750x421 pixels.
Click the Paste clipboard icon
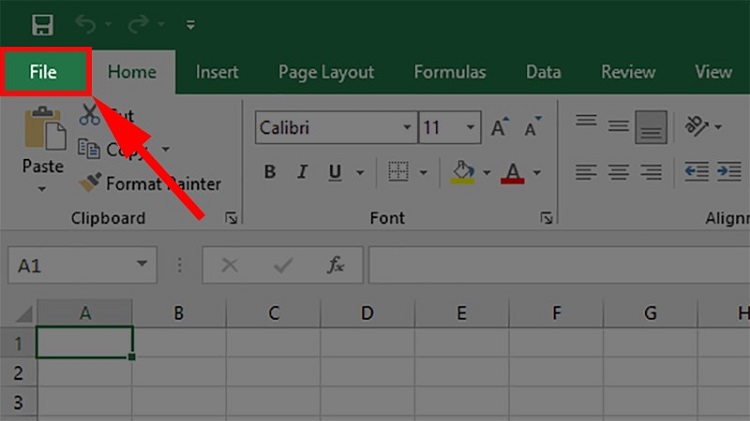(x=45, y=128)
